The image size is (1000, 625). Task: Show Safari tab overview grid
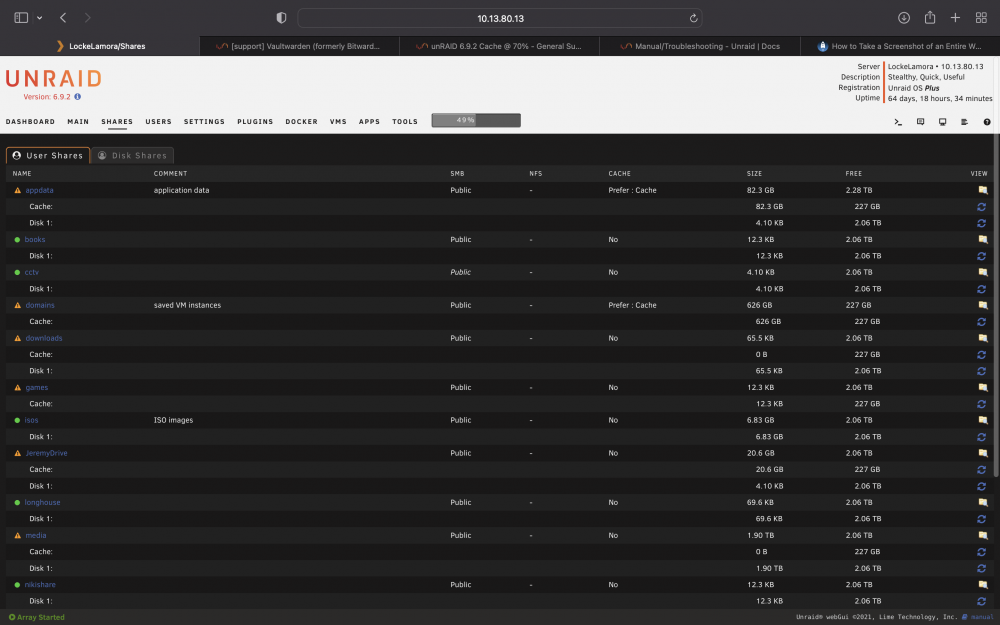pyautogui.click(x=982, y=18)
